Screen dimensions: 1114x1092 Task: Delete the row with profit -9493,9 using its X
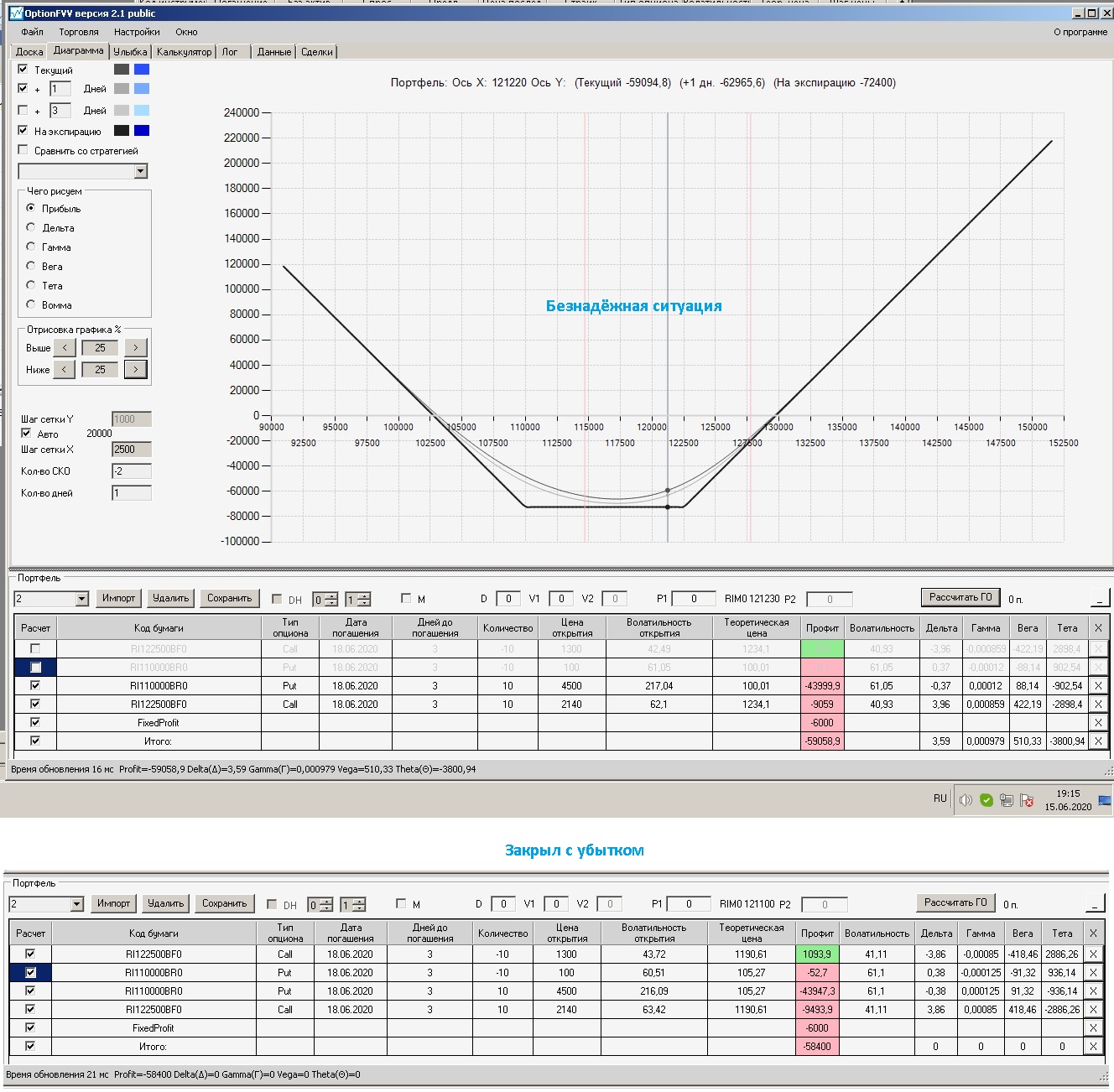coord(1093,1010)
